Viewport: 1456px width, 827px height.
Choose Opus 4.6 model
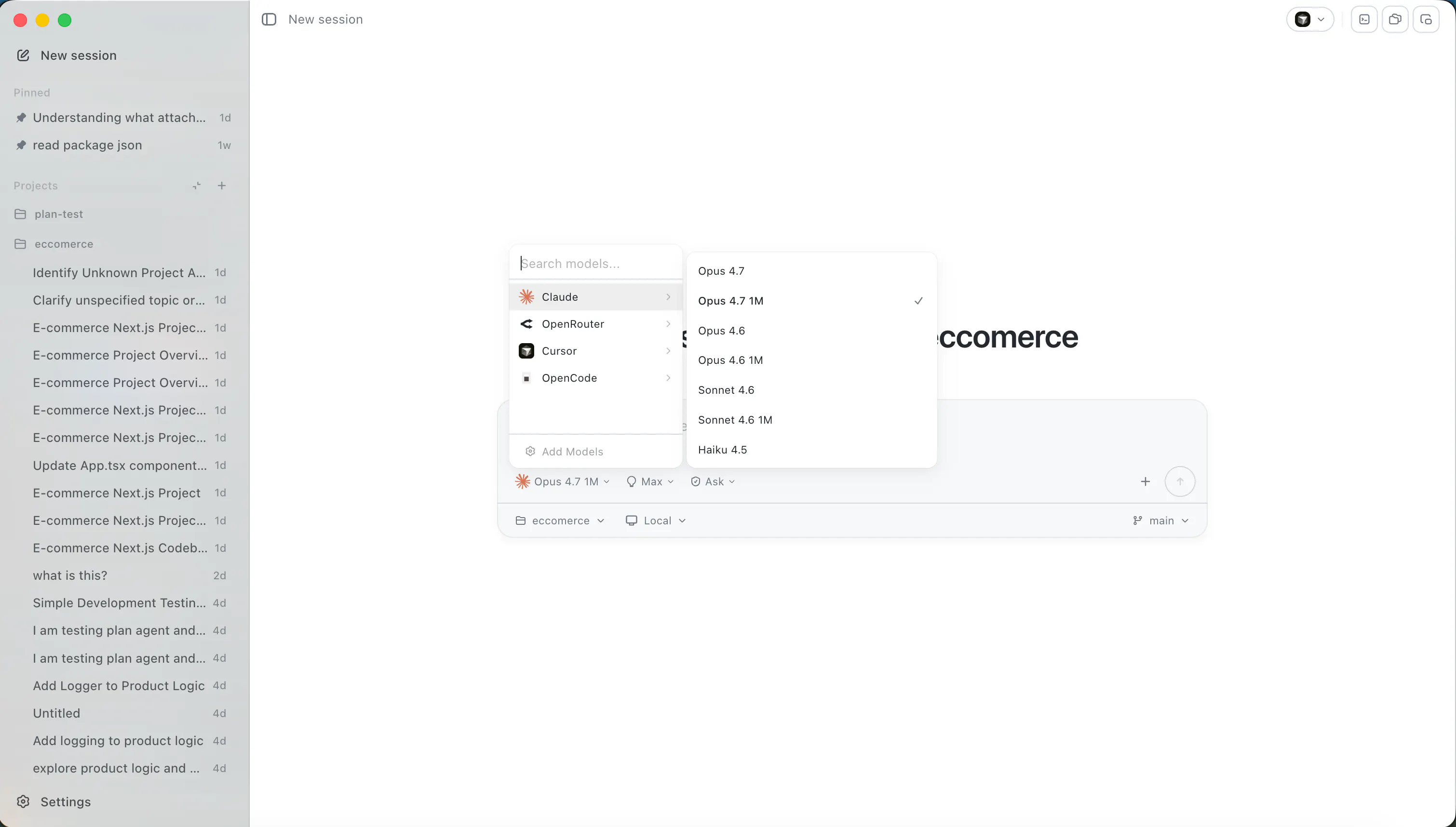[811, 331]
